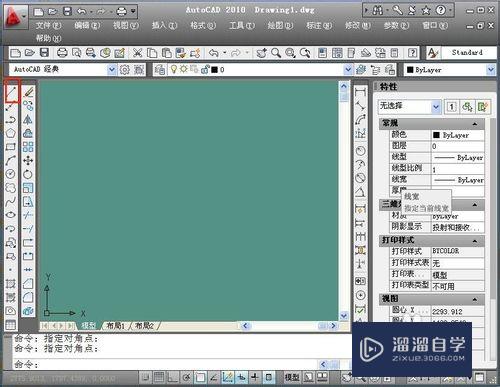Select the Mirror tool
This screenshot has height=387, width=500.
pyautogui.click(x=28, y=119)
